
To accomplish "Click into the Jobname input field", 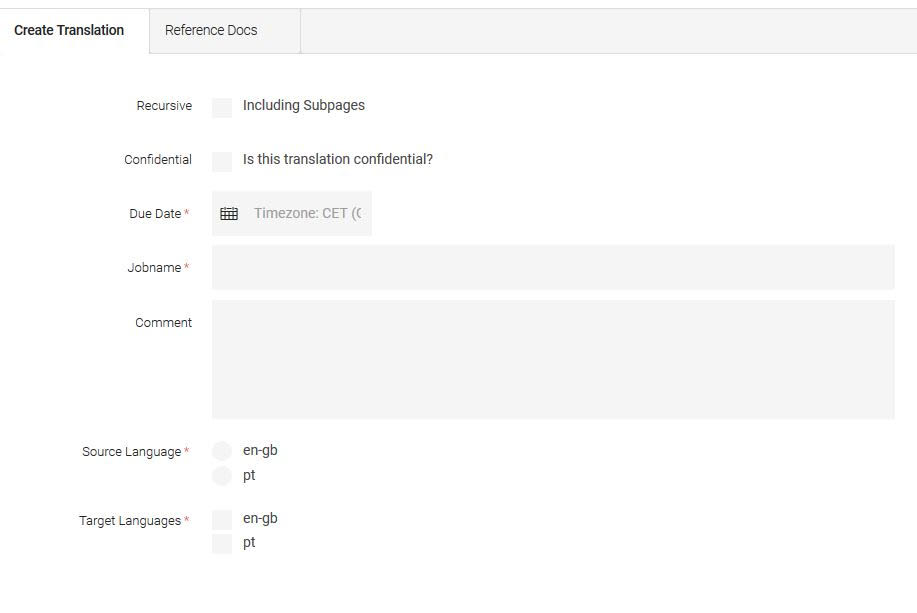I will (553, 268).
